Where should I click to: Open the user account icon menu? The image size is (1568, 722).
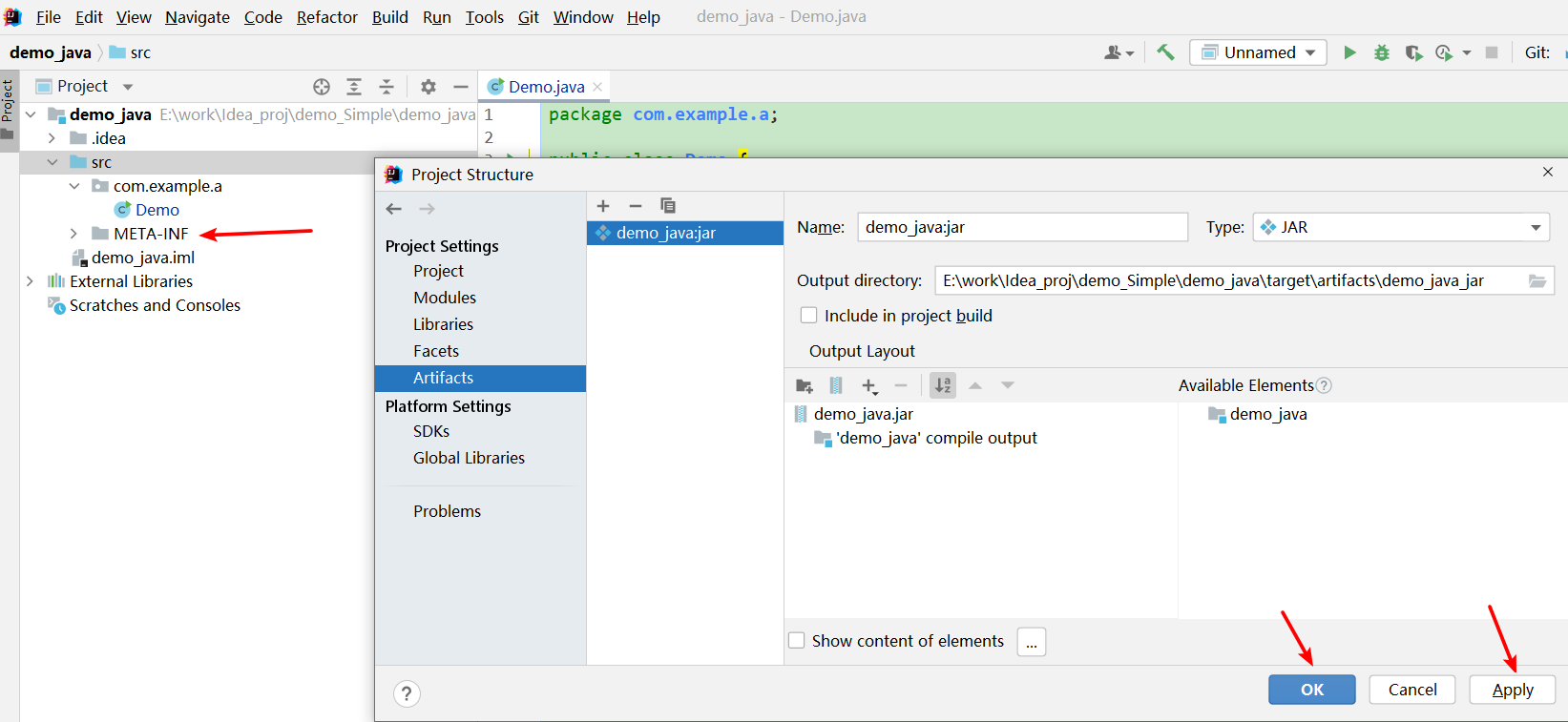point(1119,52)
